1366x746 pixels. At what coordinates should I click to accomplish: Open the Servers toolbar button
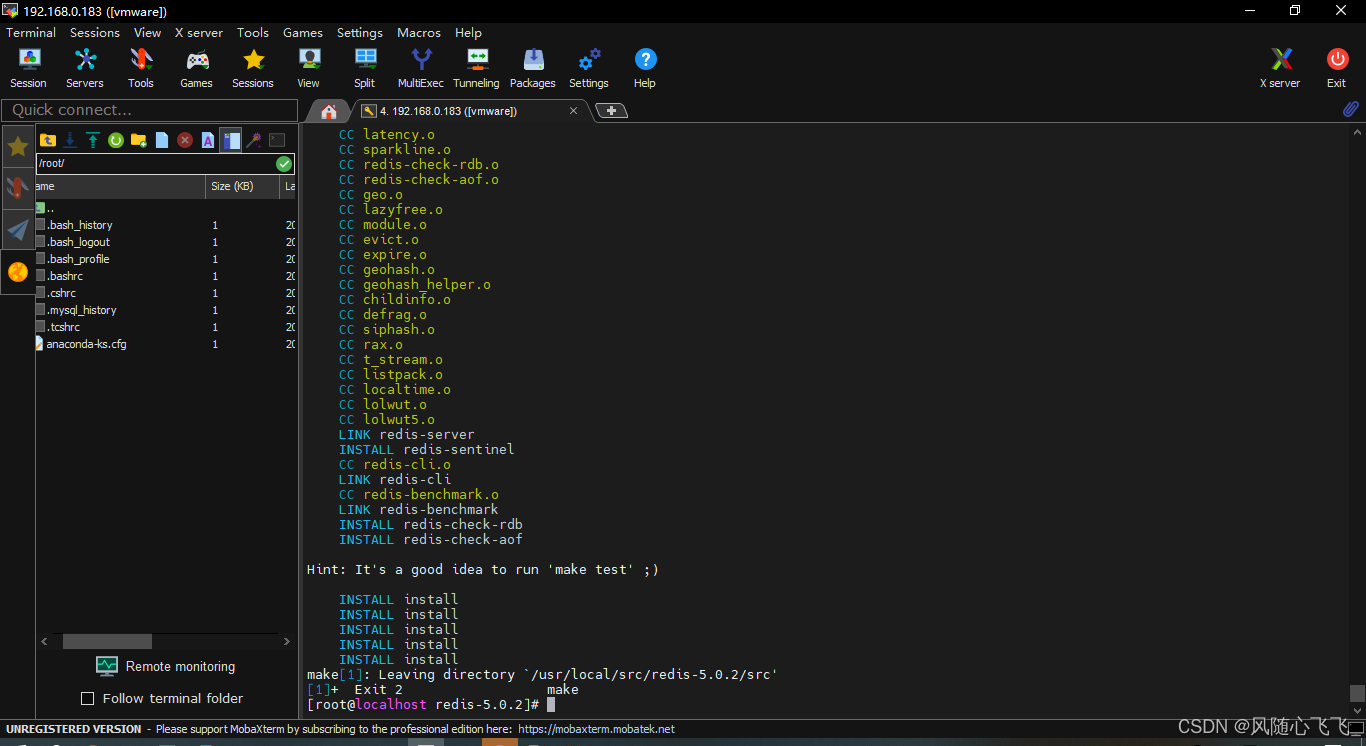85,68
